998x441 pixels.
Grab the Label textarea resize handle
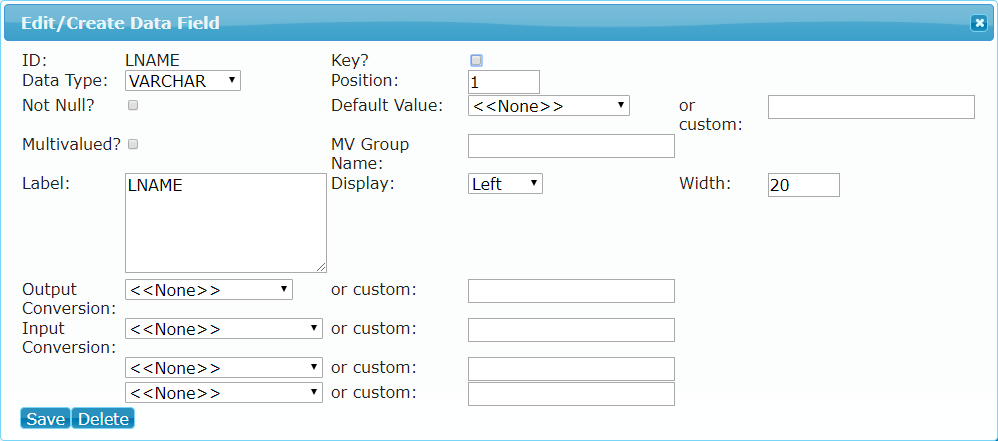(321, 267)
